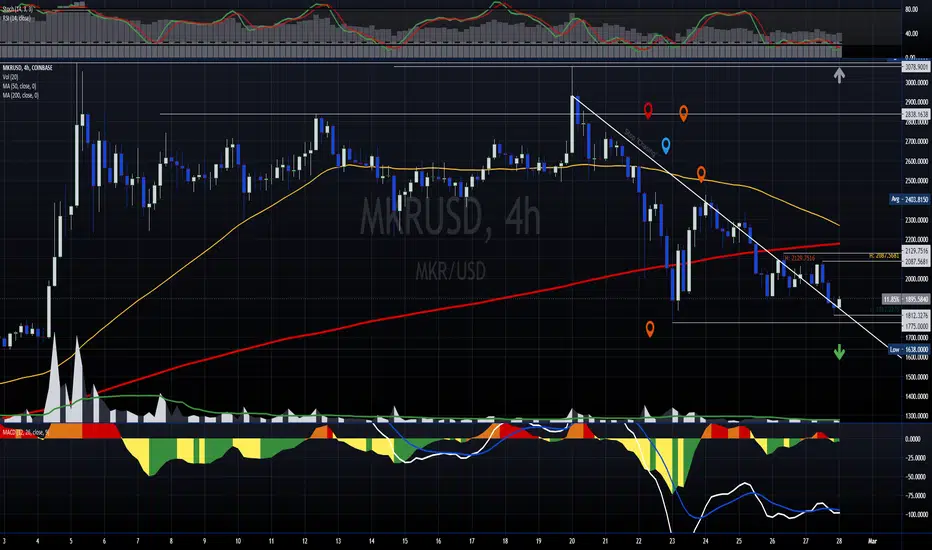
Task: Click the orange H: 2087.5681 annotation text
Action: click(884, 256)
